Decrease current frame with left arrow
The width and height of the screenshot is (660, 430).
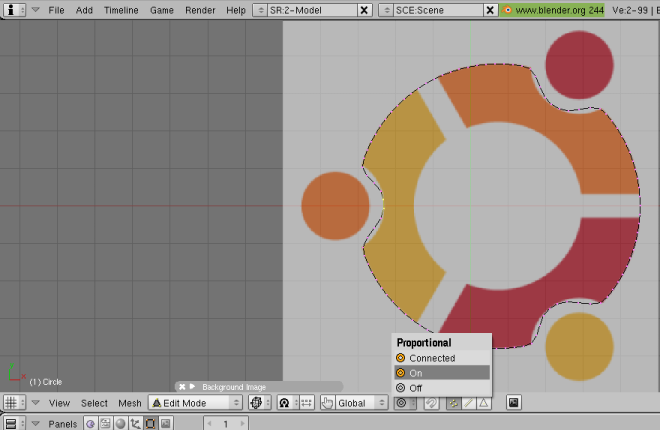210,423
